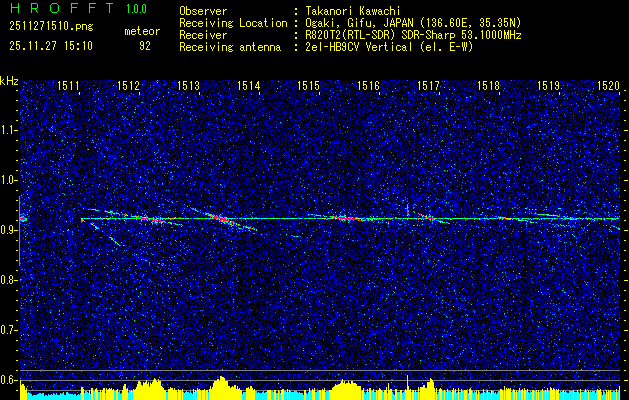Click the yellow power peak below 1513

pos(221,387)
